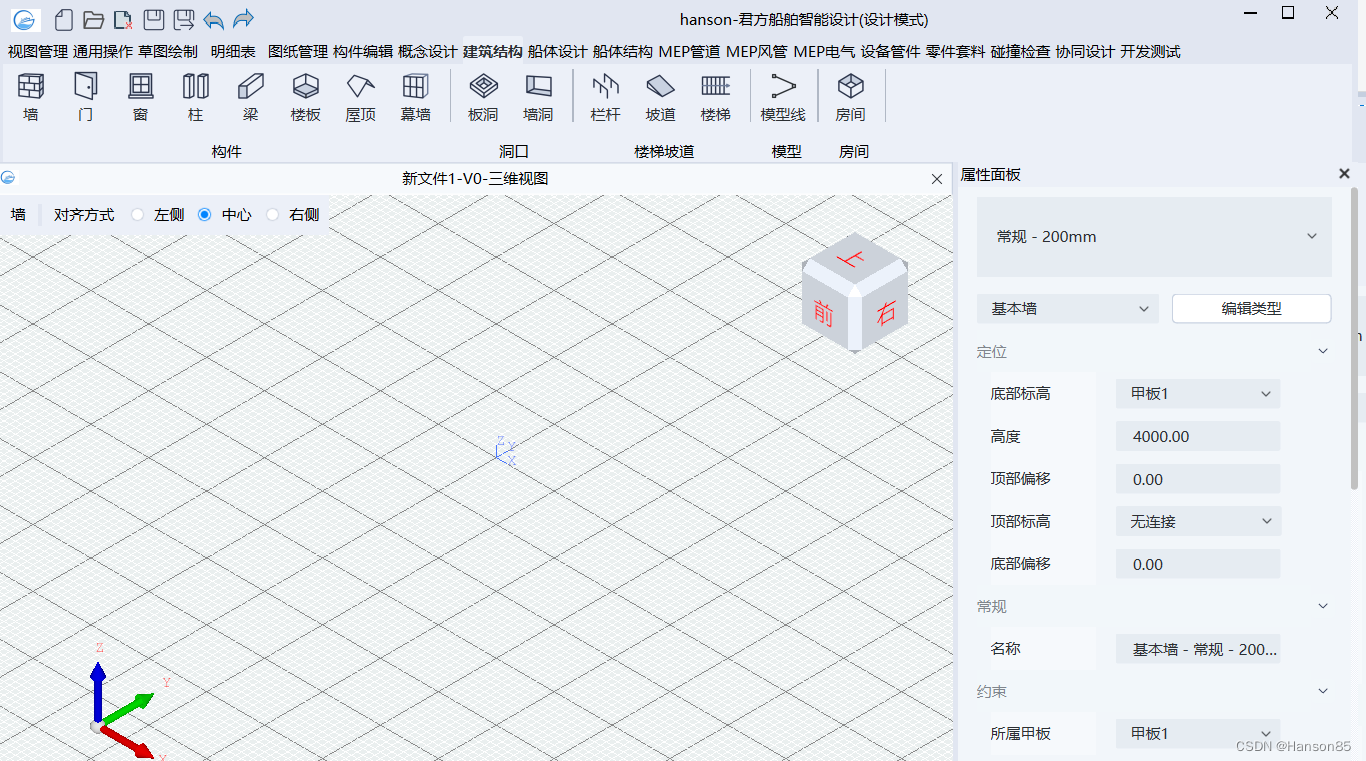This screenshot has height=761, width=1366.
Task: Click the undo arrow in title bar
Action: pyautogui.click(x=213, y=19)
